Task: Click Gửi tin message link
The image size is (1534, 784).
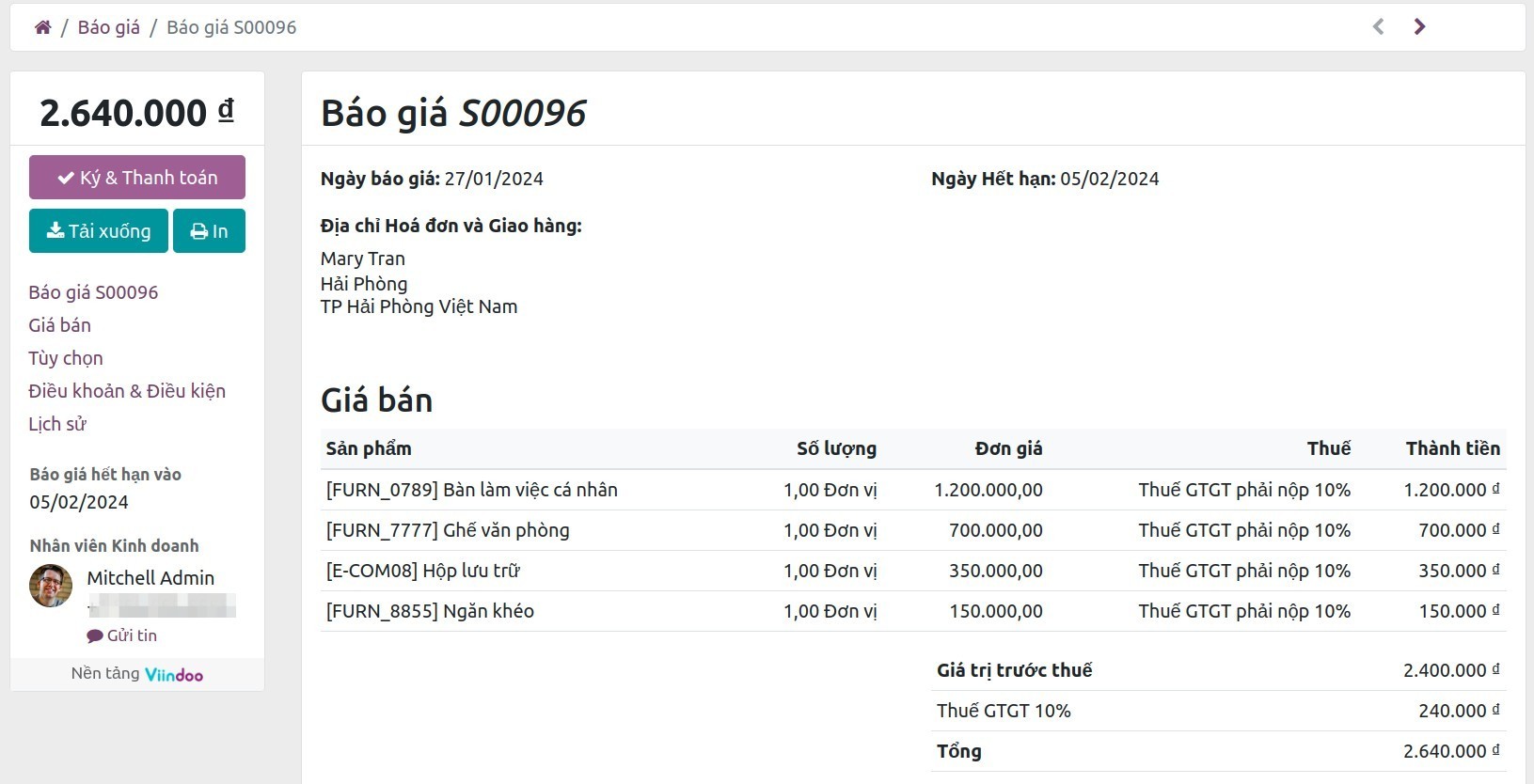Action: pyautogui.click(x=122, y=635)
